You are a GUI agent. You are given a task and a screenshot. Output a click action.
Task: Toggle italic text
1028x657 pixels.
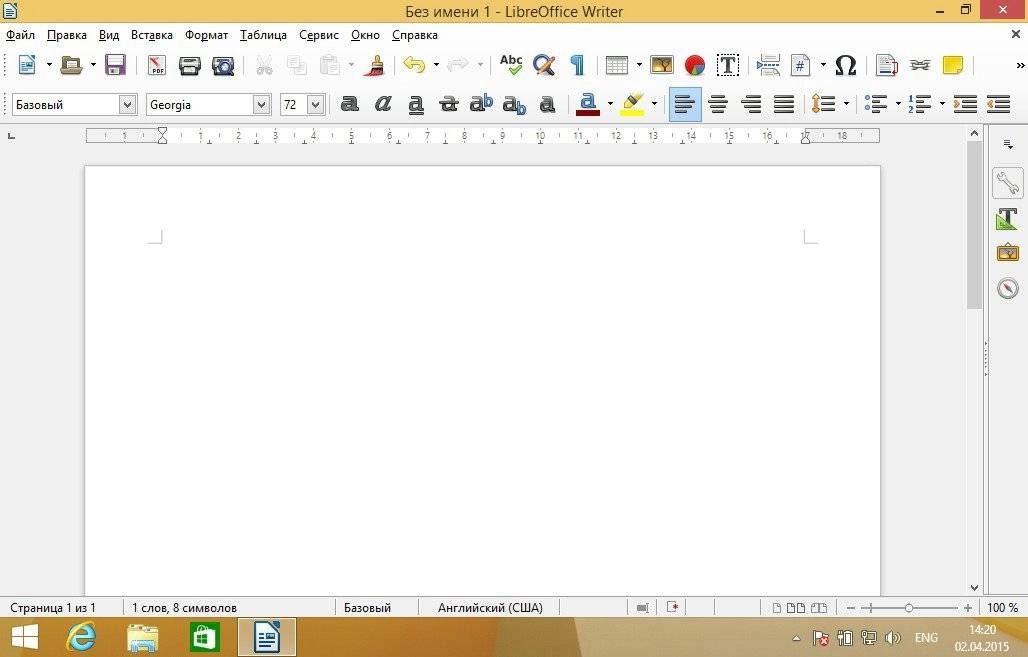tap(383, 104)
